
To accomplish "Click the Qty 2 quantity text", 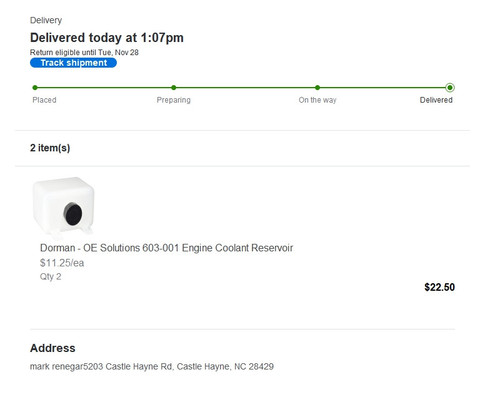I will [x=51, y=277].
